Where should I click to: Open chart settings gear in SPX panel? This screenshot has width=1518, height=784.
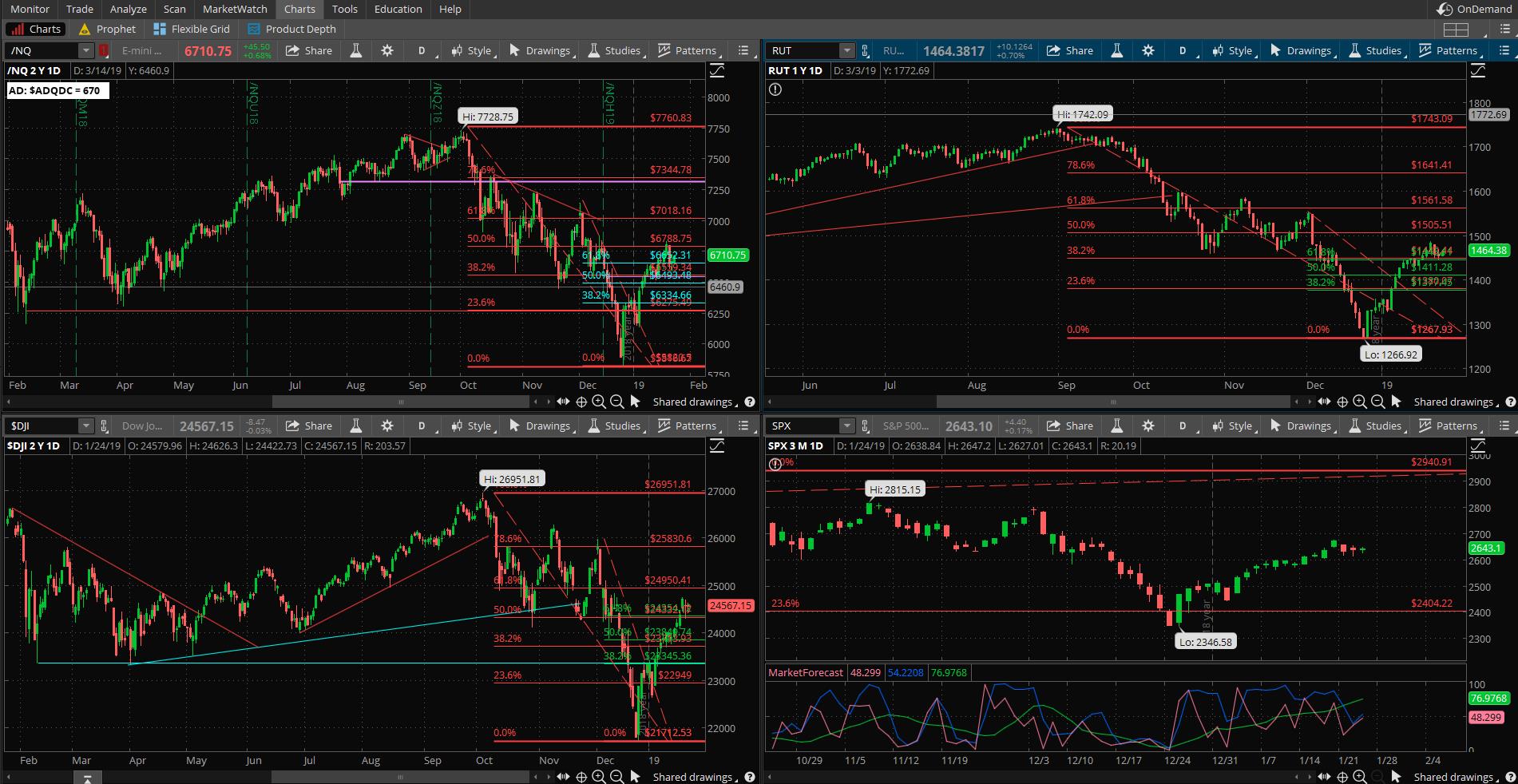point(1148,426)
